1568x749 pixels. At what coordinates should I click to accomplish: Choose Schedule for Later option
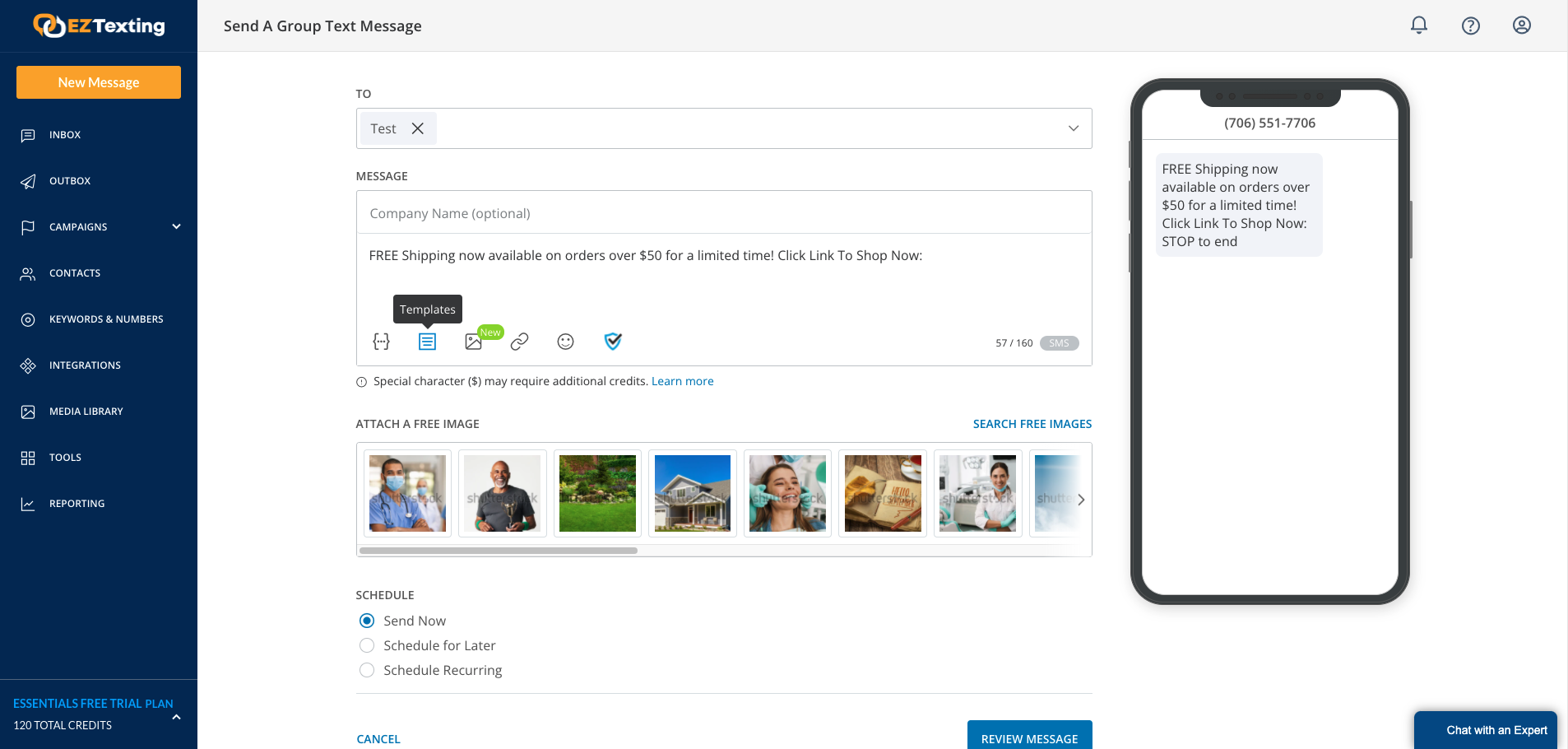click(x=366, y=645)
